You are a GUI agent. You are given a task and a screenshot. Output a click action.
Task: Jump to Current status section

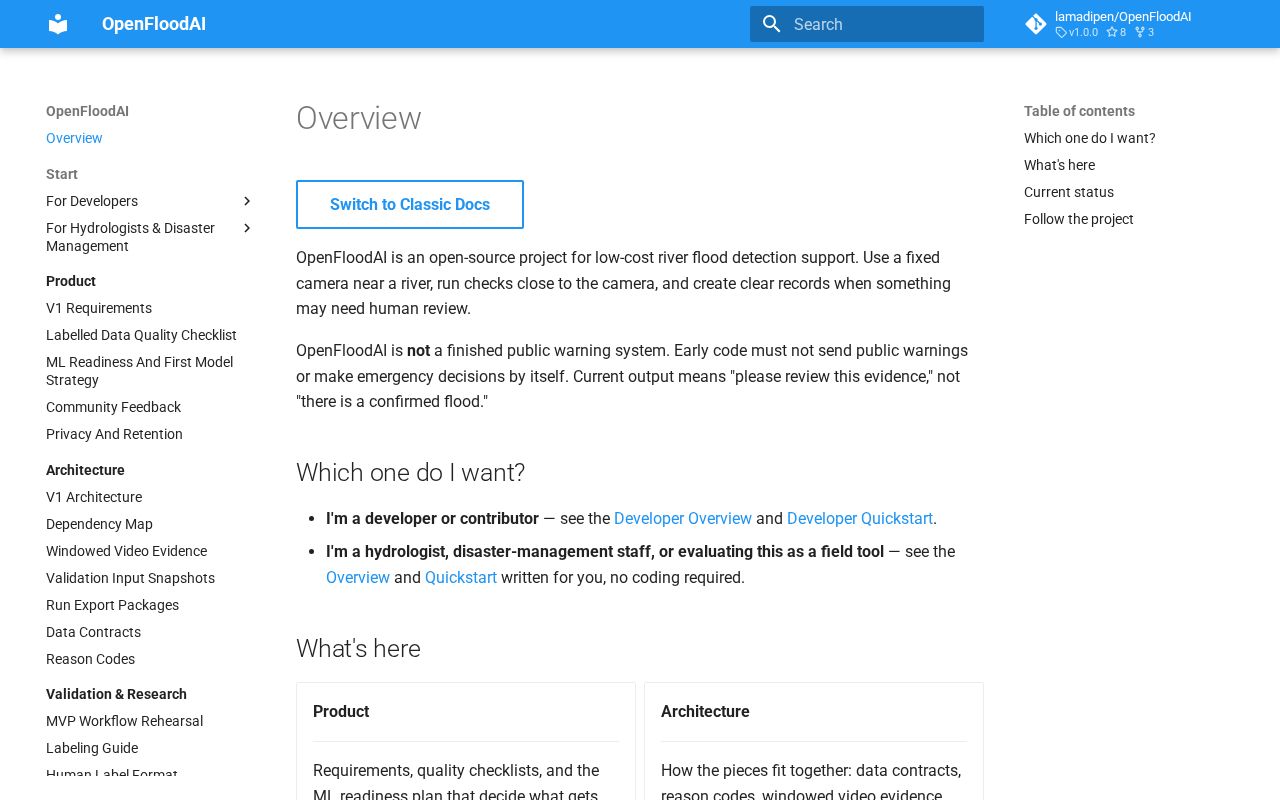[1068, 192]
